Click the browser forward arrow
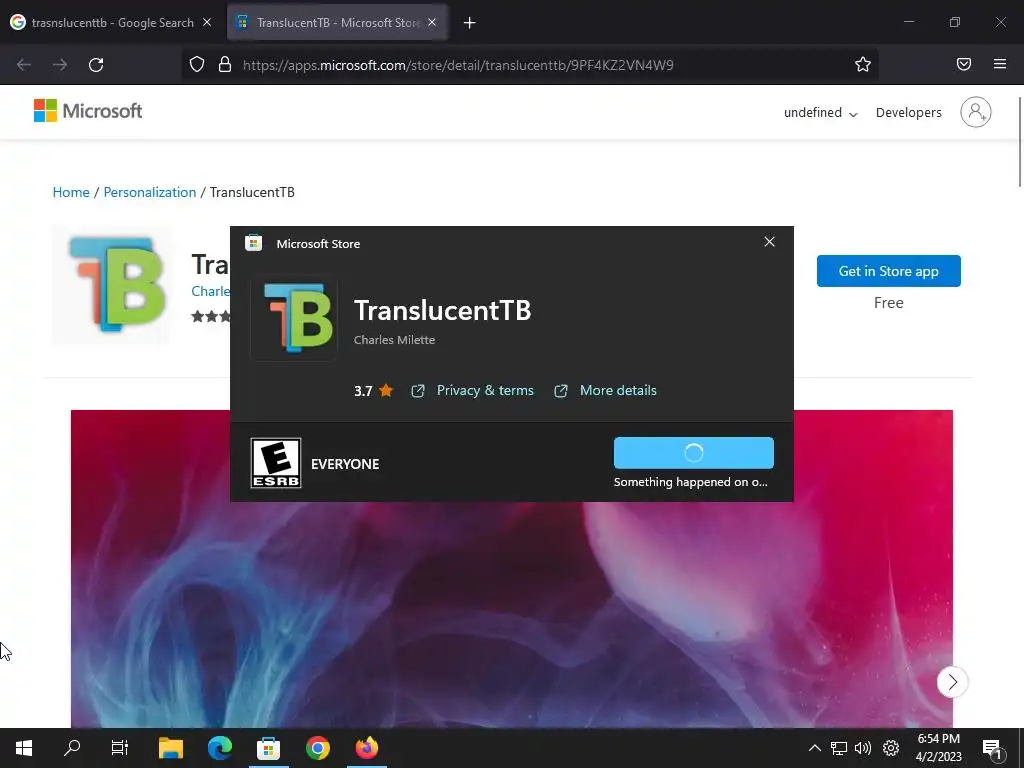The width and height of the screenshot is (1024, 768). pos(60,65)
